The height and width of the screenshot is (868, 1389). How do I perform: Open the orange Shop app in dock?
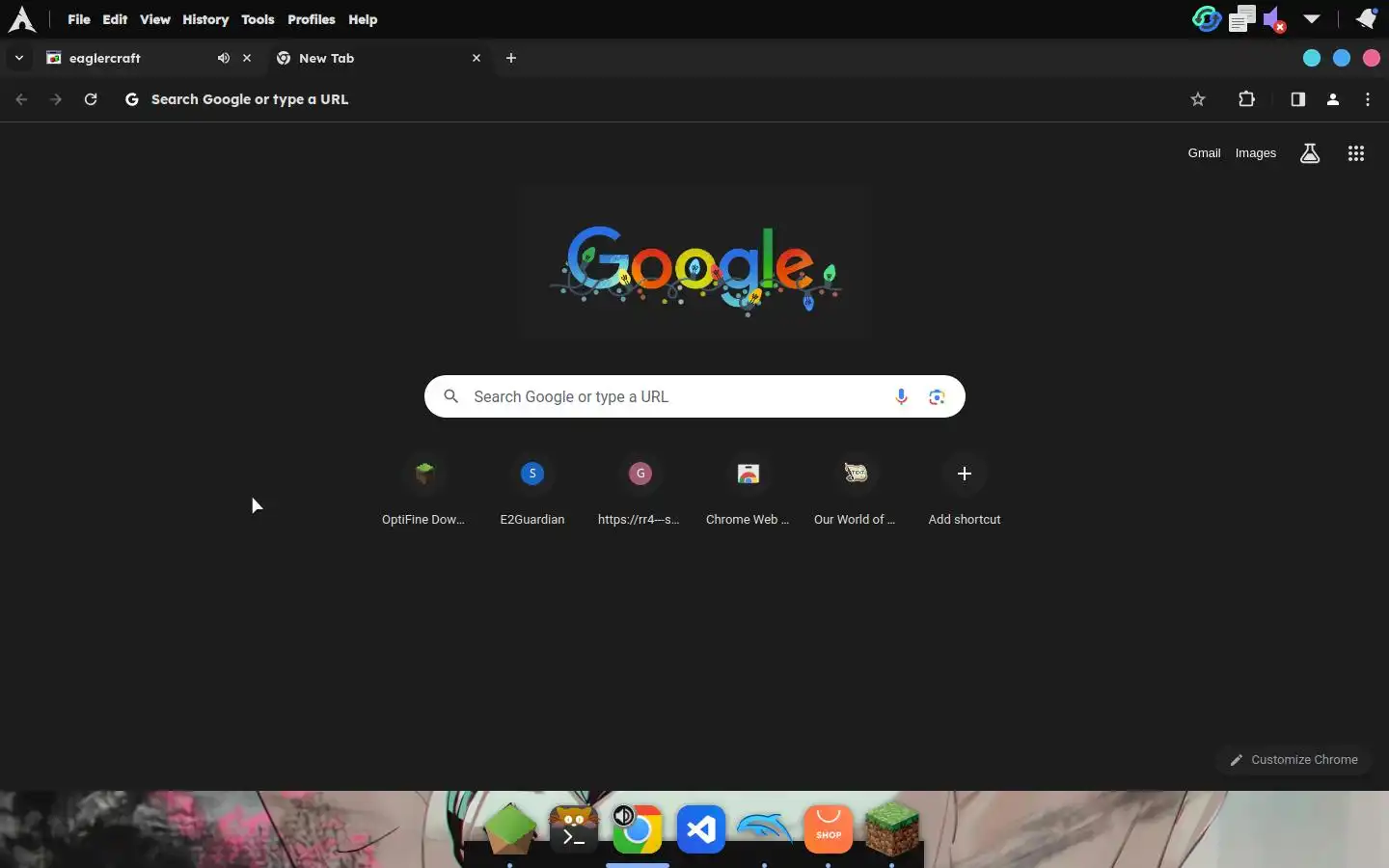coord(829,828)
